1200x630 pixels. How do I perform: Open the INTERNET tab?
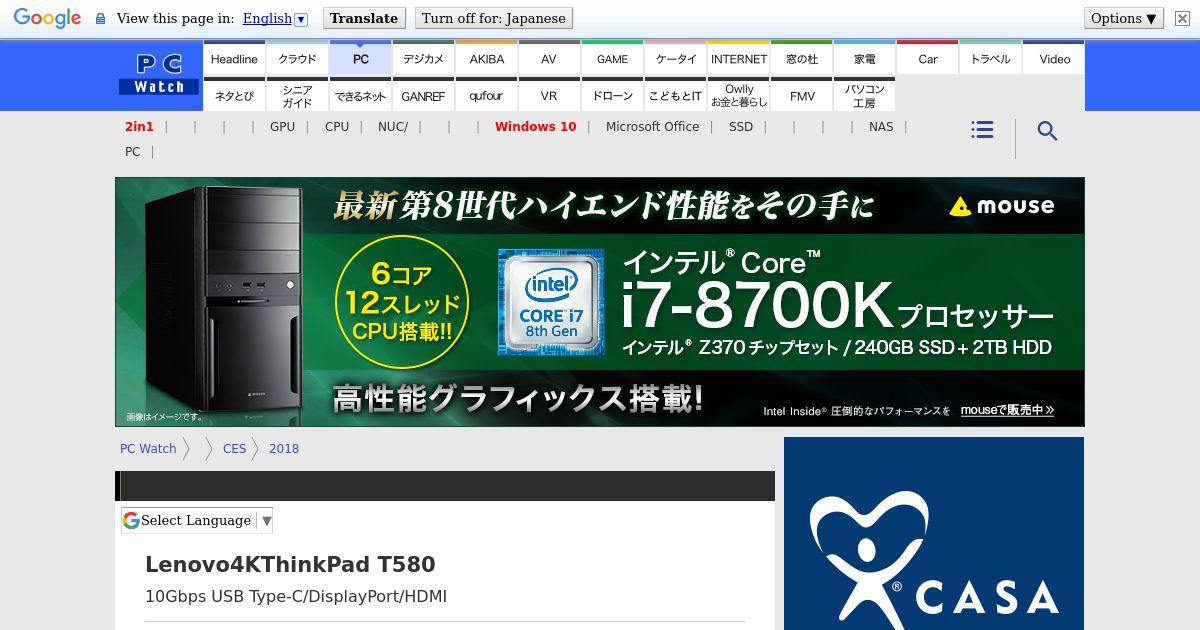pyautogui.click(x=738, y=58)
